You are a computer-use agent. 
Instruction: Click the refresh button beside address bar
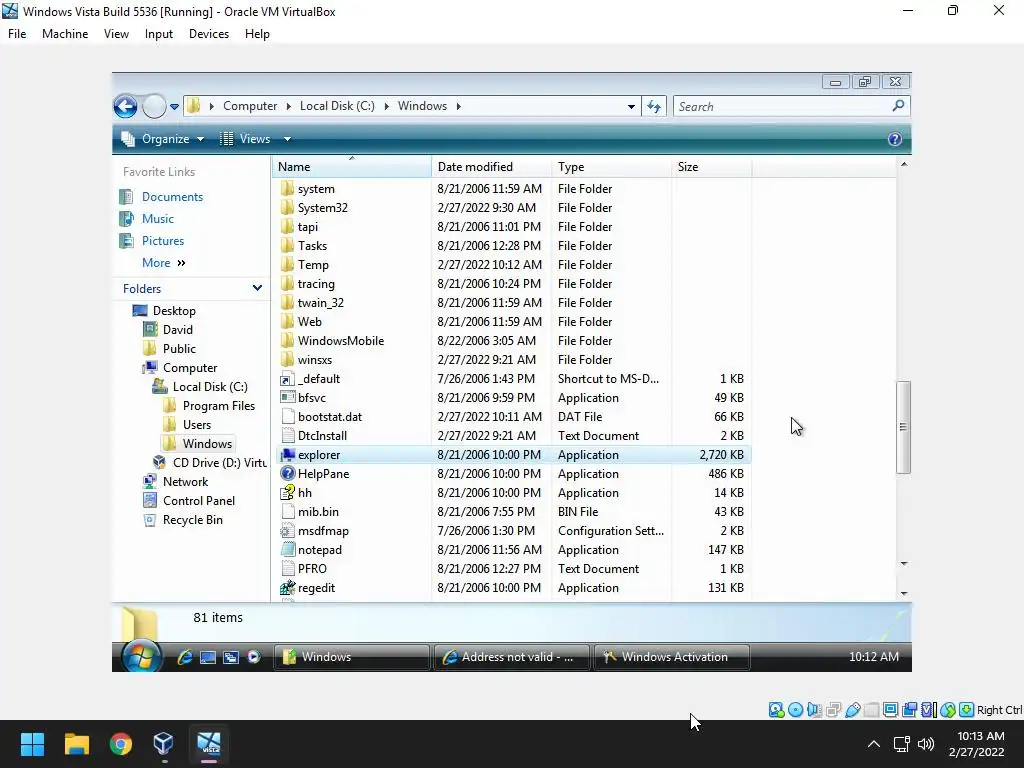click(654, 106)
